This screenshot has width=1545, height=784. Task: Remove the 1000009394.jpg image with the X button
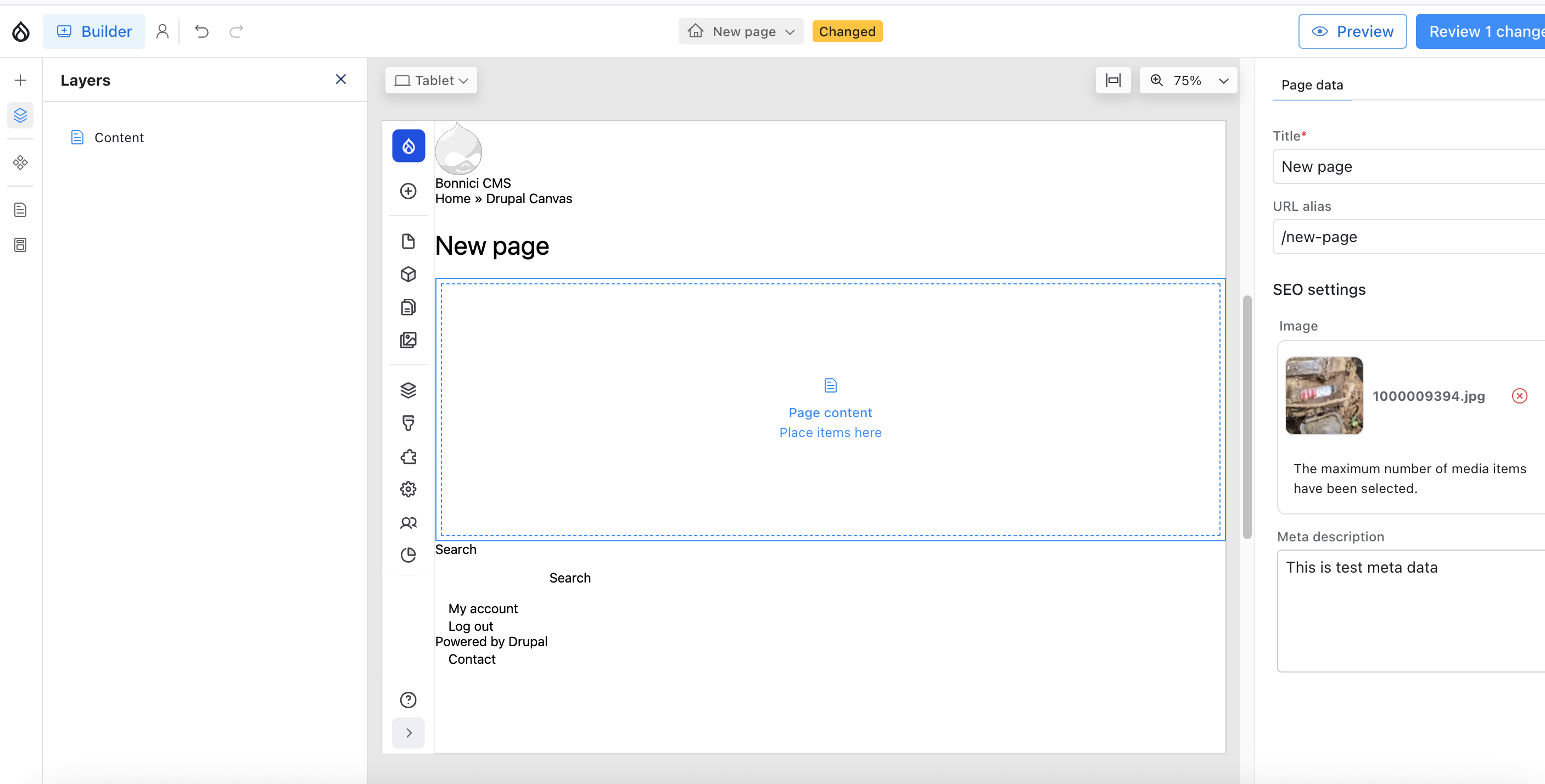pyautogui.click(x=1520, y=395)
